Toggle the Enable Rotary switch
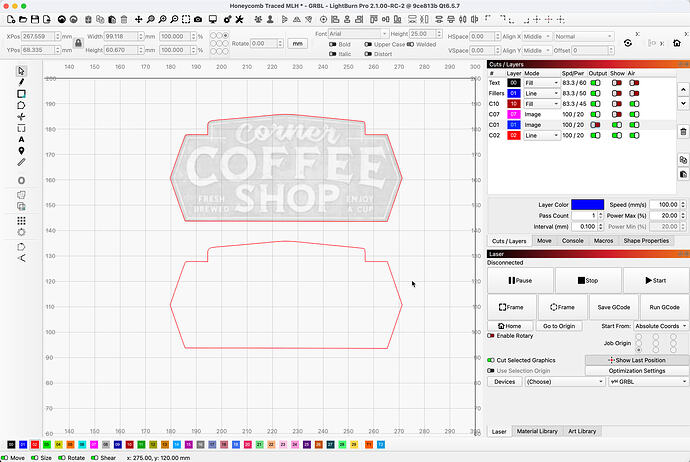Viewport: 690px width, 462px height. [x=492, y=337]
